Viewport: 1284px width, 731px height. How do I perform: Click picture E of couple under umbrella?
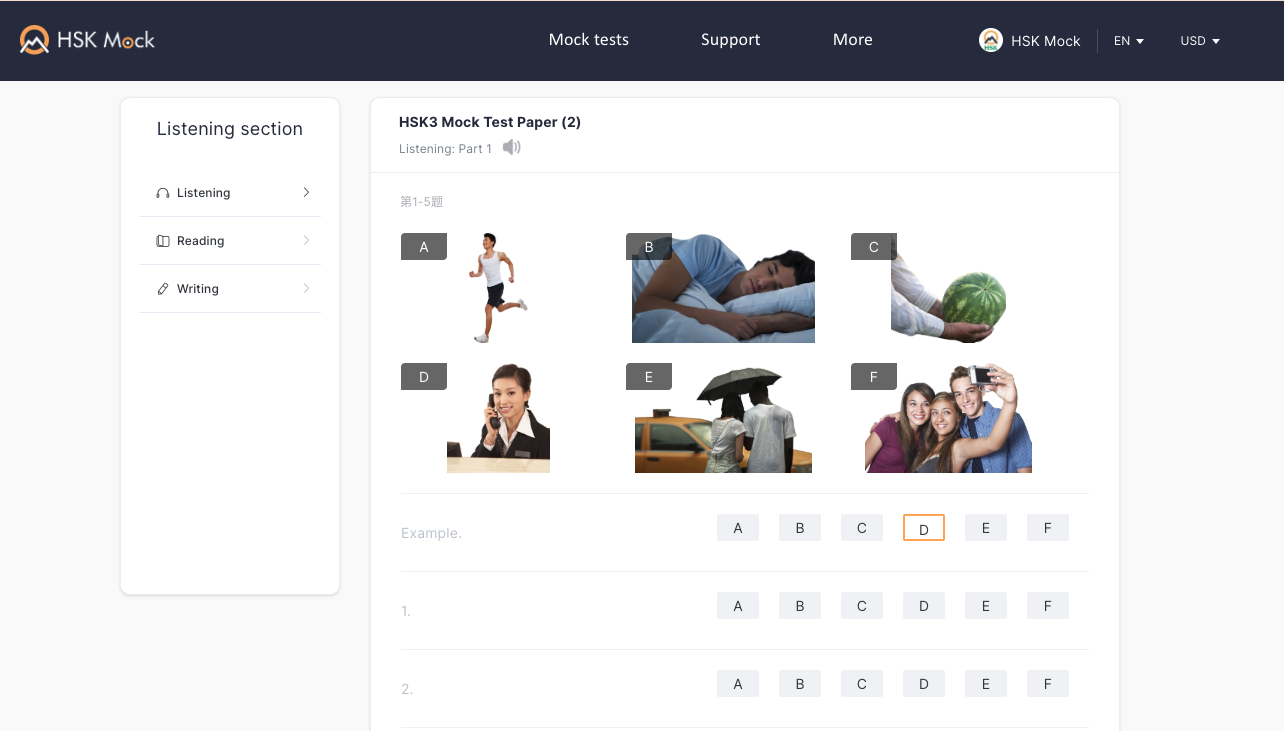coord(723,419)
